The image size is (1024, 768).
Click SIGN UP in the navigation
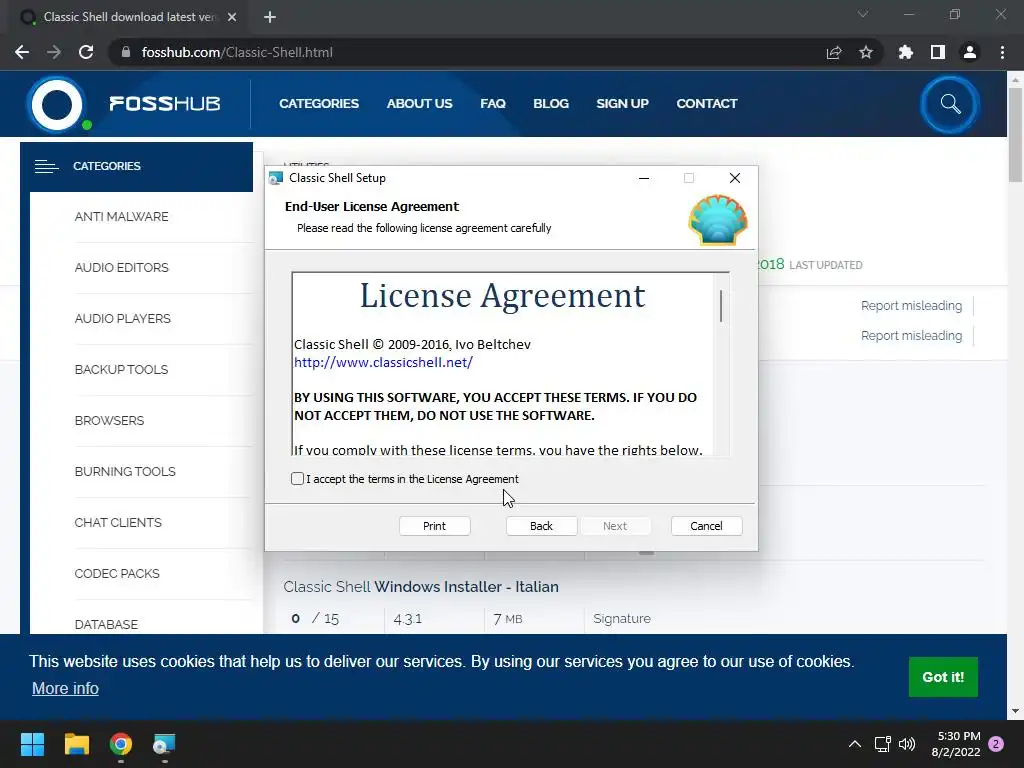point(622,104)
